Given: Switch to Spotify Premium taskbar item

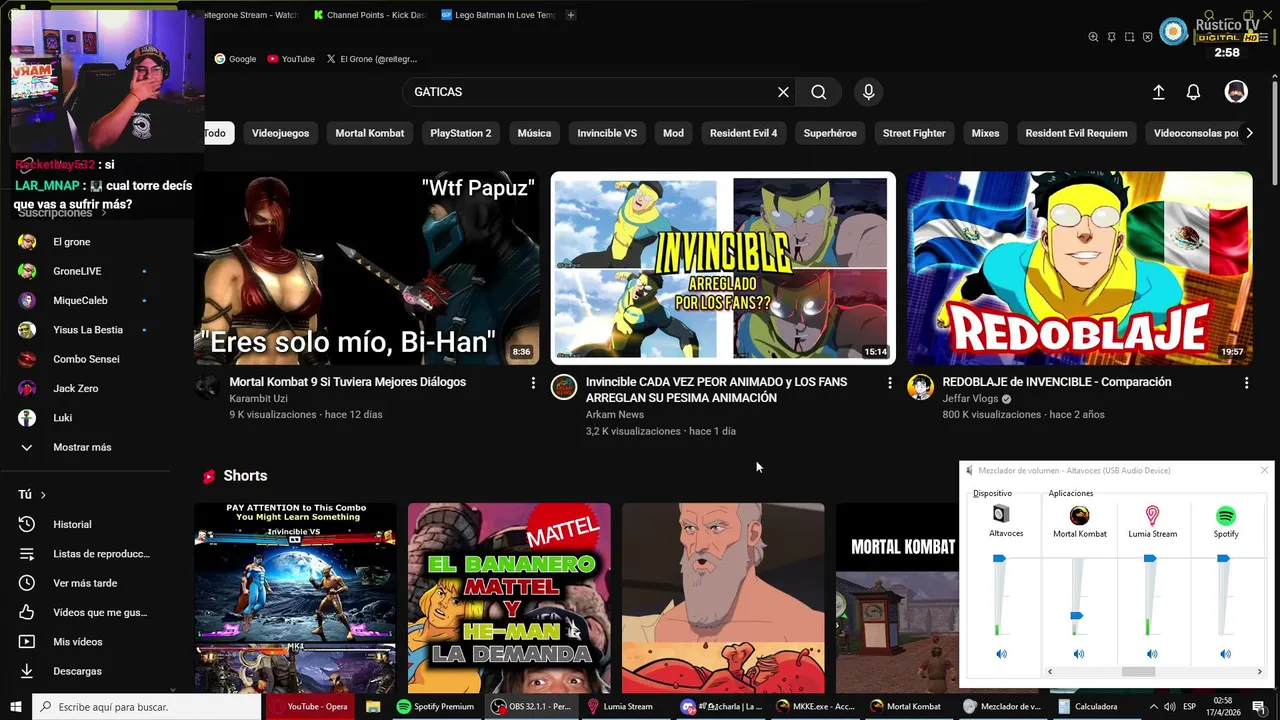Looking at the screenshot, I should (435, 707).
